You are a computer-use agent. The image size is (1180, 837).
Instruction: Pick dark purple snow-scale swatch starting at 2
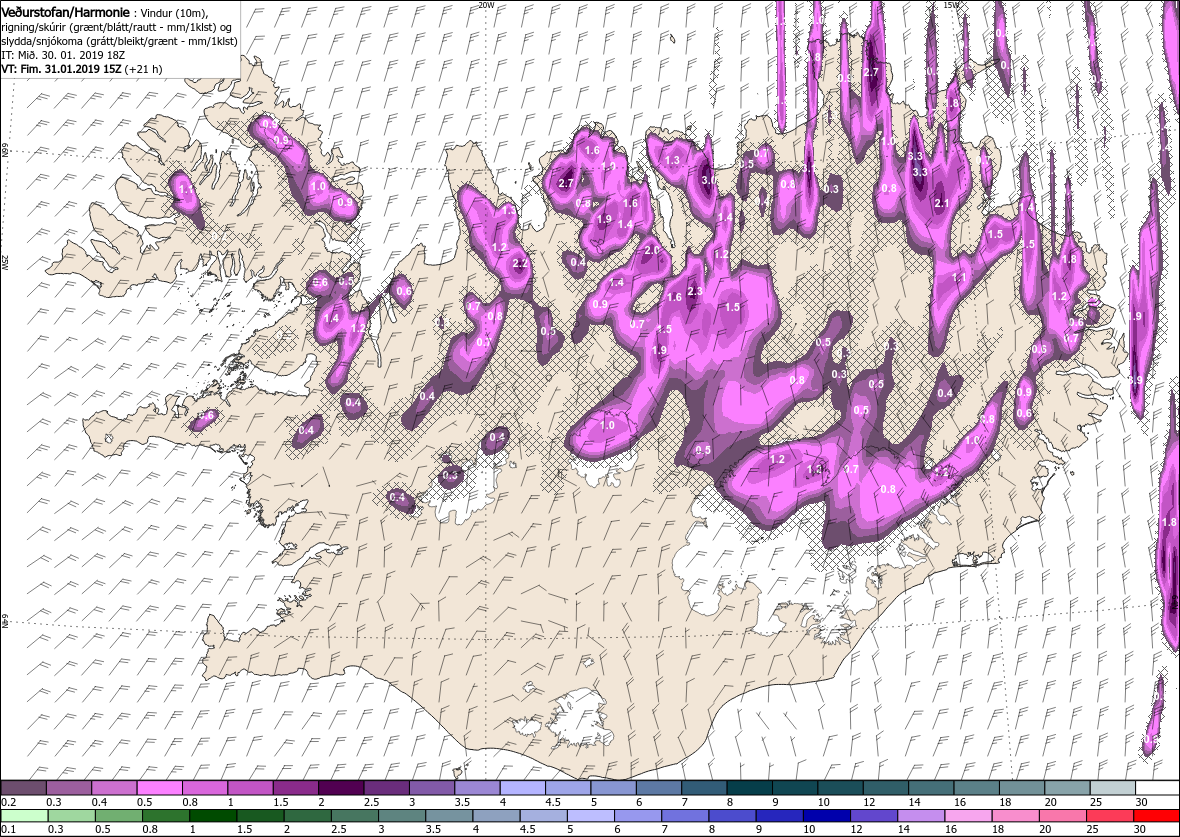pyautogui.click(x=341, y=787)
